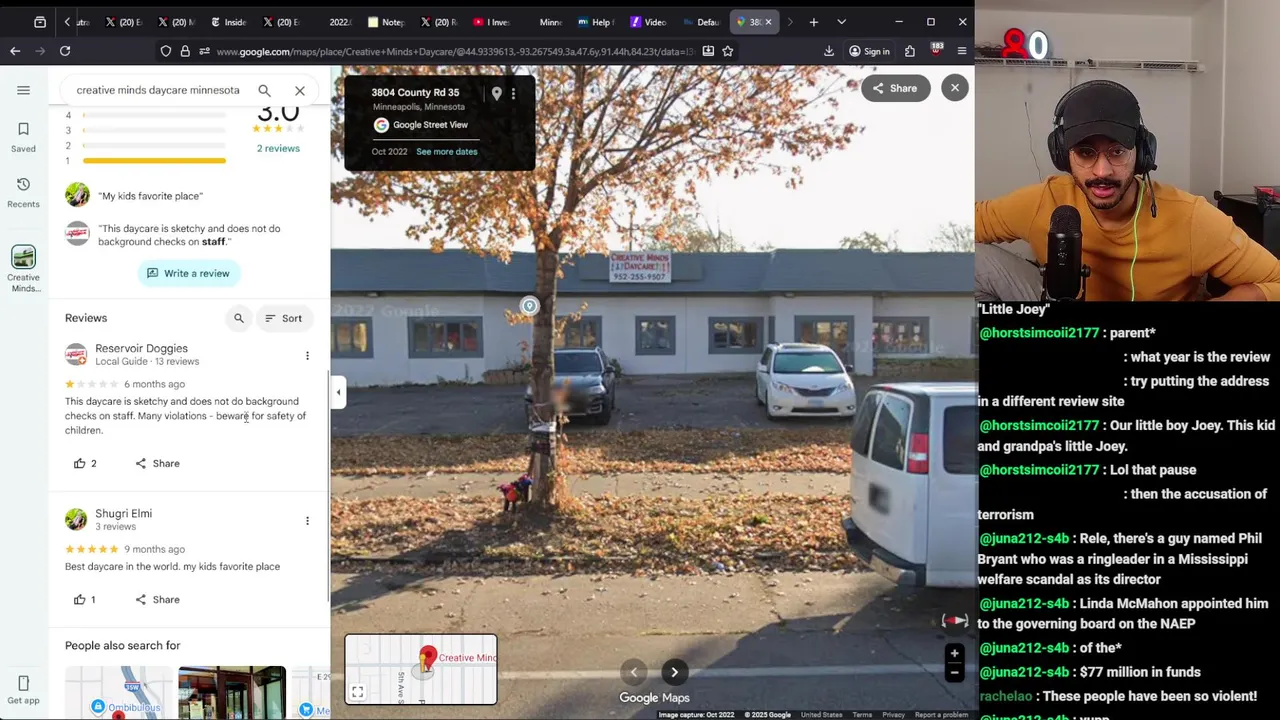This screenshot has width=1280, height=720.
Task: Click See more dates link
Action: pyautogui.click(x=447, y=151)
